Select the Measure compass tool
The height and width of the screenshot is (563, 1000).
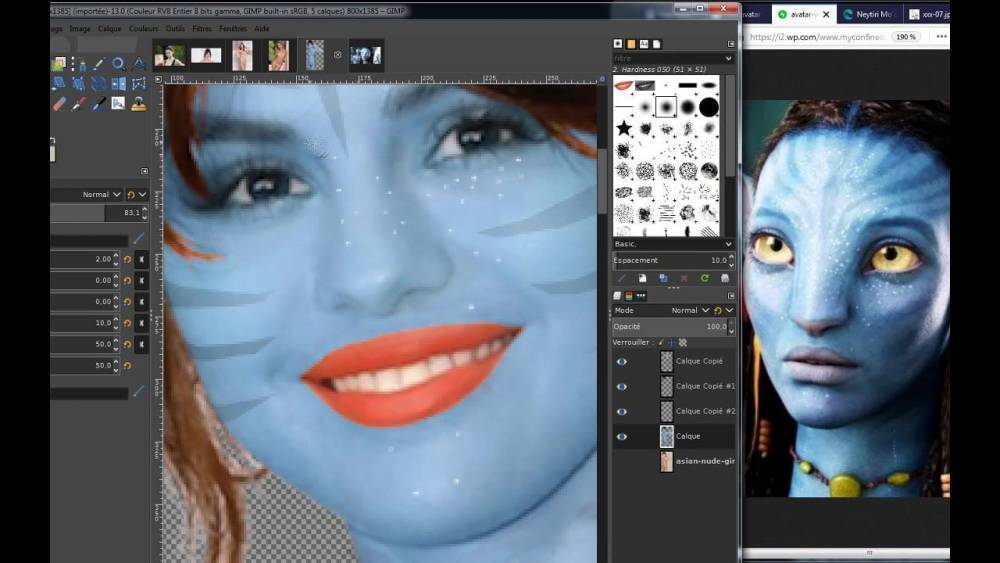[138, 62]
